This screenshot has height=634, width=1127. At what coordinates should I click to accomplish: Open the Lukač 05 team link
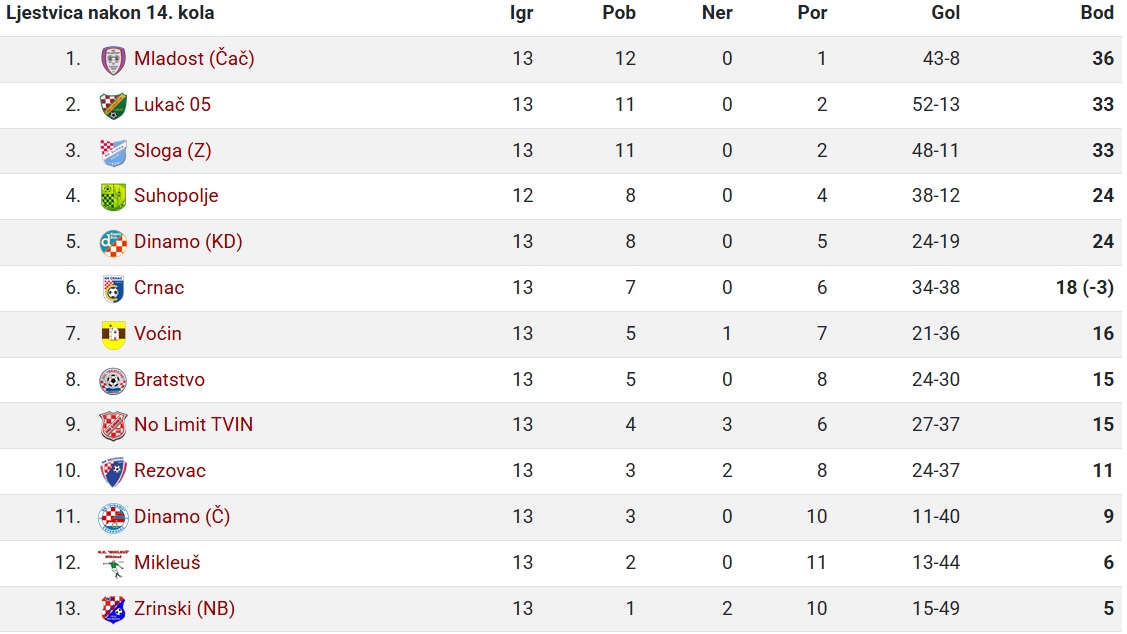click(x=172, y=104)
